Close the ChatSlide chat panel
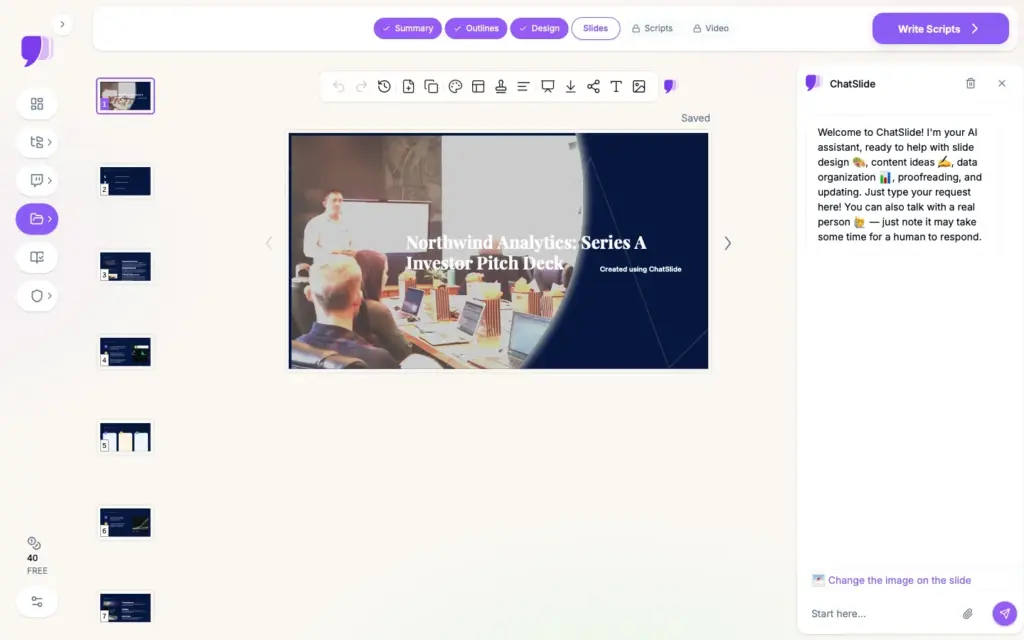Screen dimensions: 1024x640 coord(1002,84)
